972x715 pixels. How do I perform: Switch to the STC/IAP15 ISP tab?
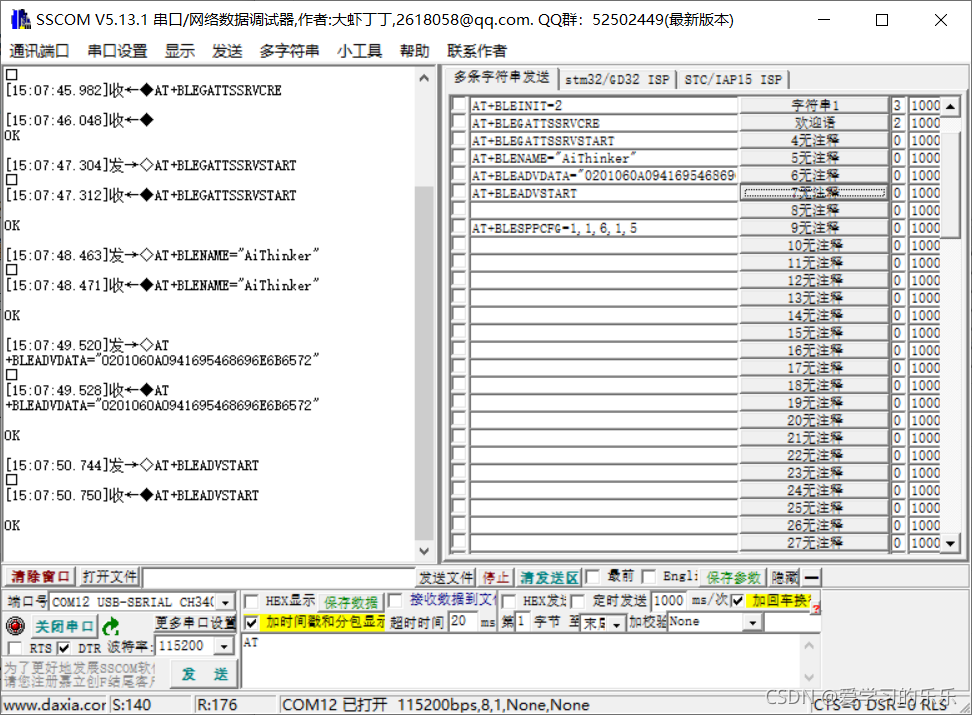(x=733, y=79)
